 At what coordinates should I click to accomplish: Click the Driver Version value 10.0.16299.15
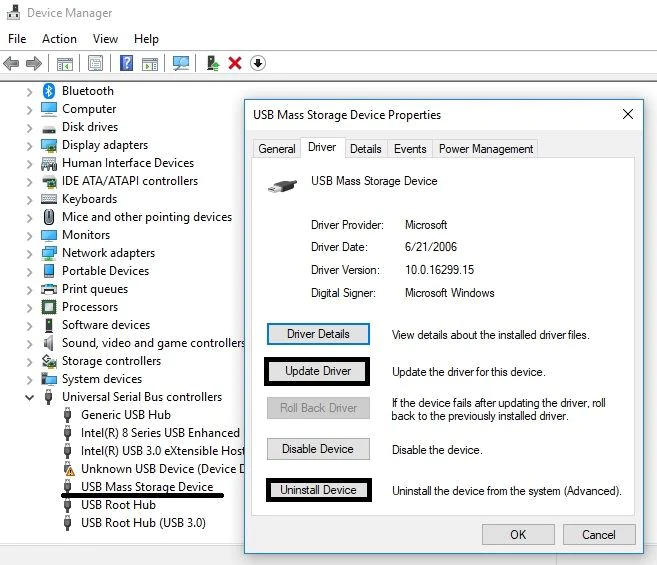[x=439, y=270]
